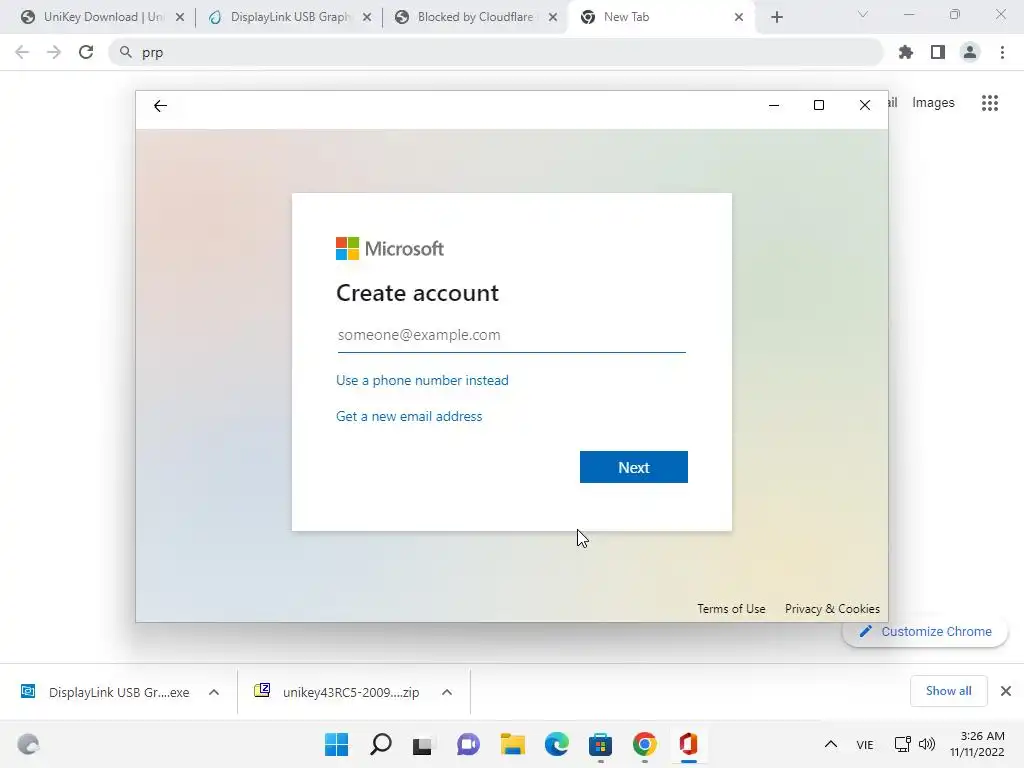Open the tab search dropdown chevron

(x=863, y=14)
